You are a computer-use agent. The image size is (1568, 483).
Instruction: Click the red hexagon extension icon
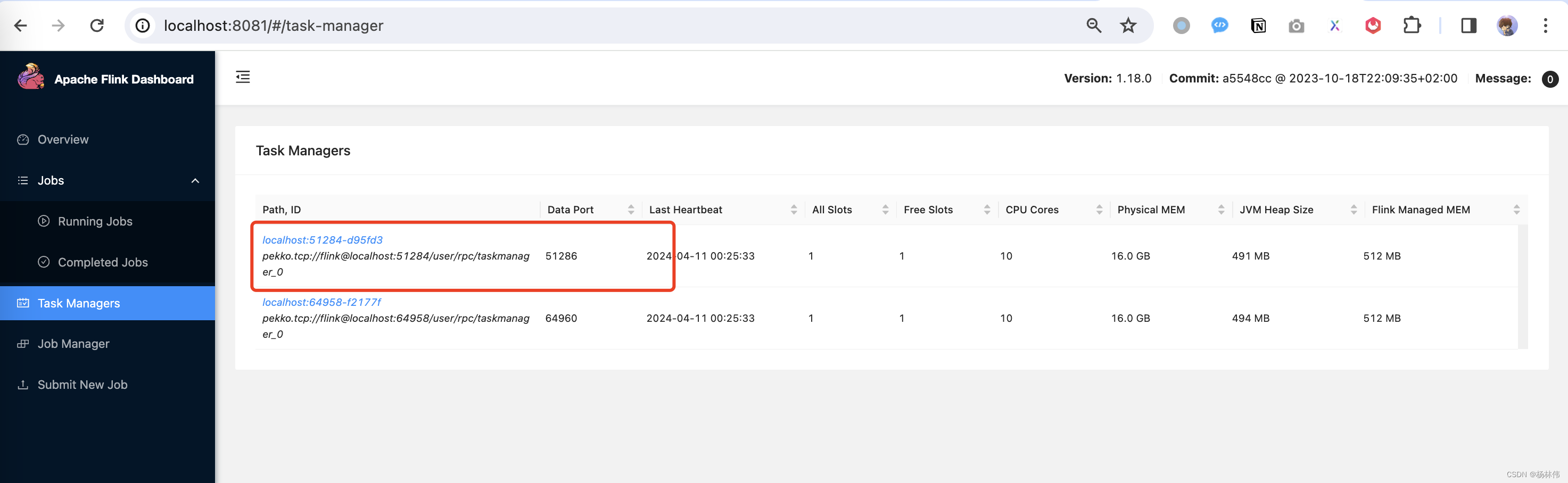click(x=1373, y=26)
